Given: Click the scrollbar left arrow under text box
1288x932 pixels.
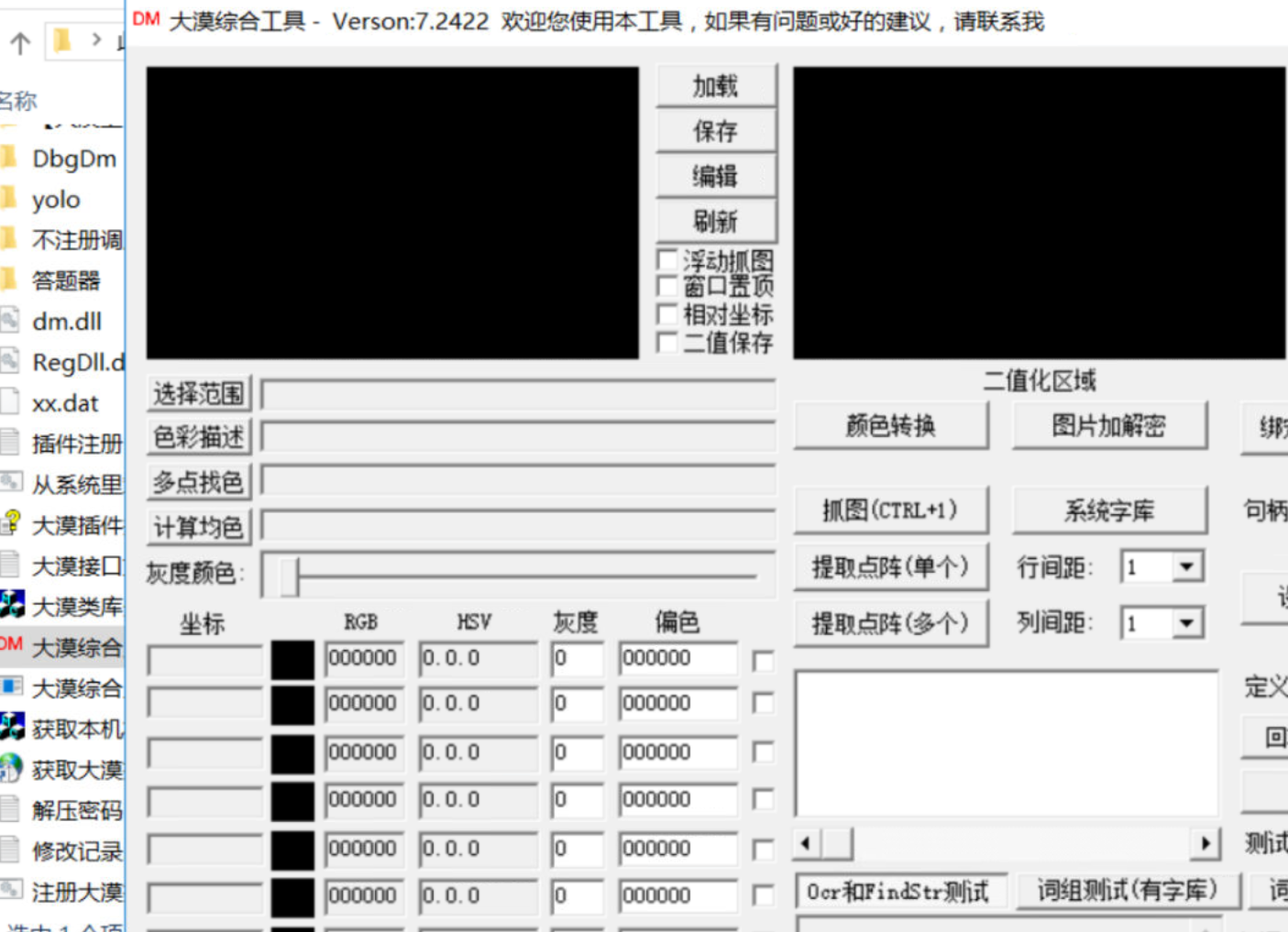Looking at the screenshot, I should click(x=807, y=843).
